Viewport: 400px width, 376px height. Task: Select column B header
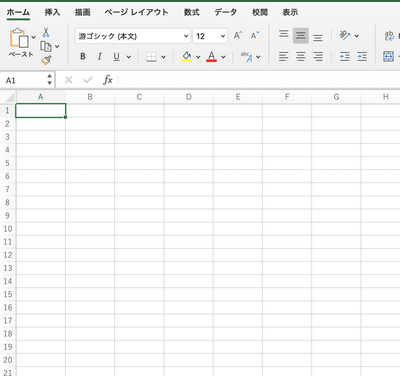click(x=90, y=97)
